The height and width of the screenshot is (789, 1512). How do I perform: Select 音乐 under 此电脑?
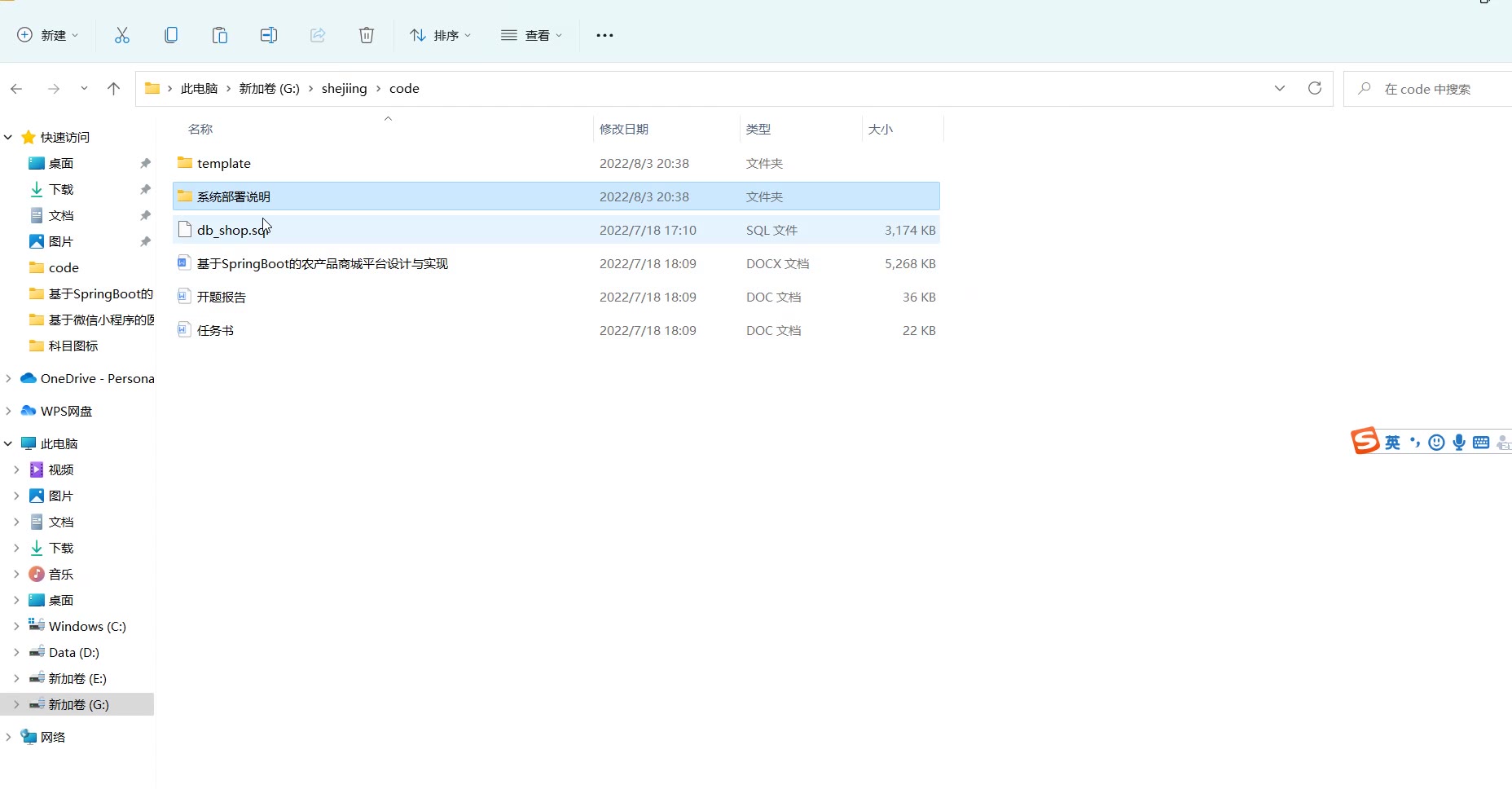click(x=60, y=574)
